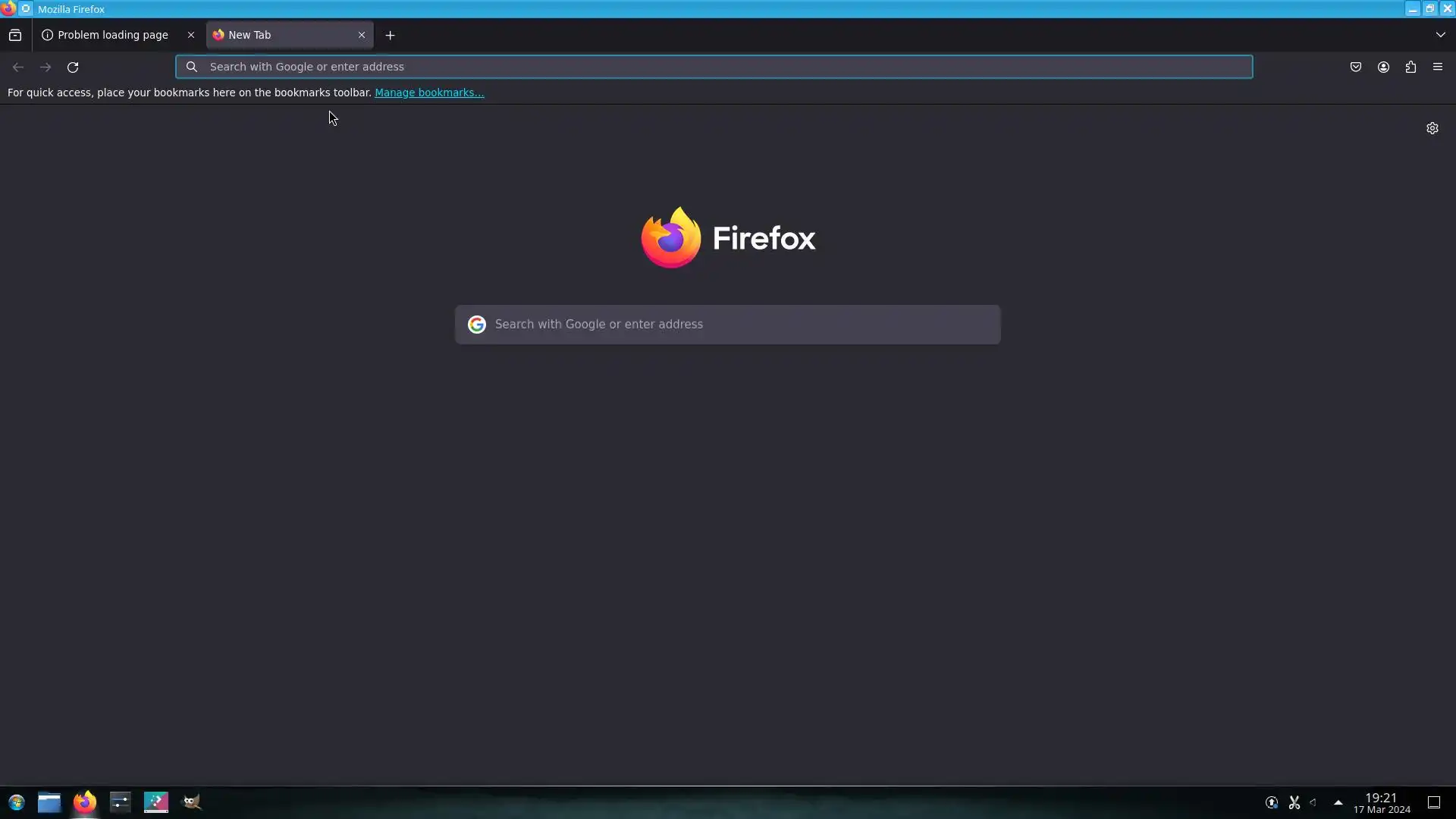Open the Firefox application menu hamburger icon
The height and width of the screenshot is (819, 1456).
click(x=1438, y=67)
